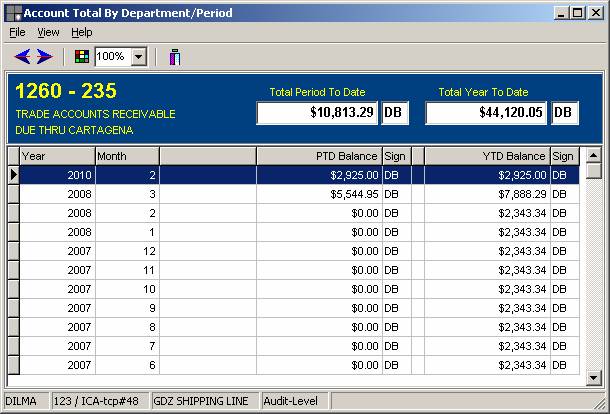Click the Year column header

coord(57,156)
